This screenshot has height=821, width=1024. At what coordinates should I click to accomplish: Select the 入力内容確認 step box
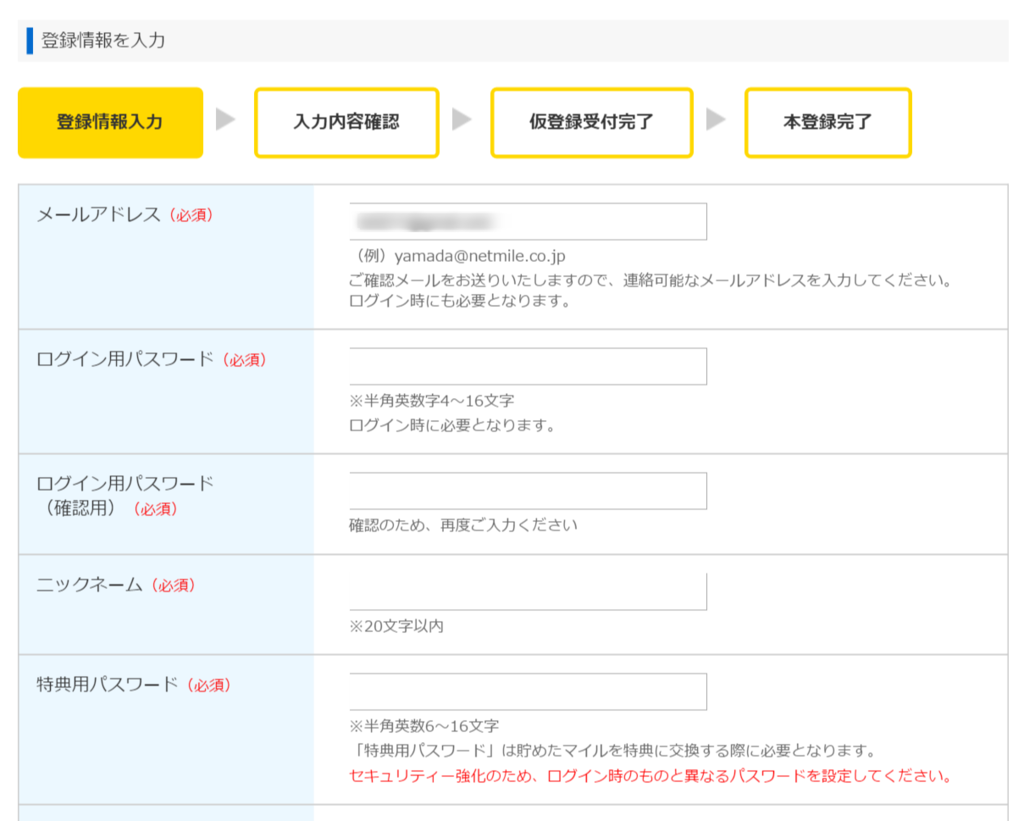[346, 122]
